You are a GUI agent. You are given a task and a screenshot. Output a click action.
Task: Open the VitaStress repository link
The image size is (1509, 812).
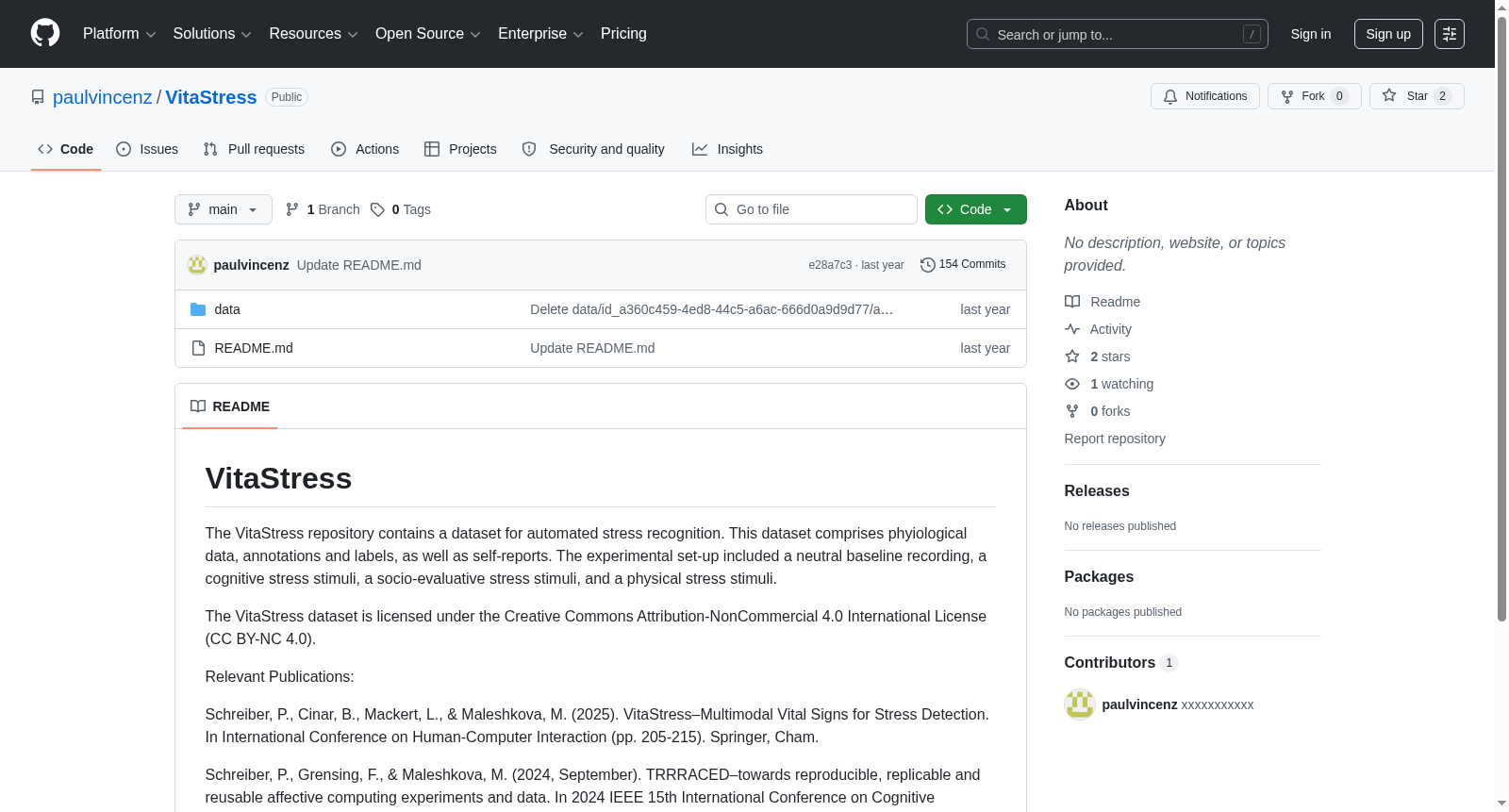tap(211, 97)
